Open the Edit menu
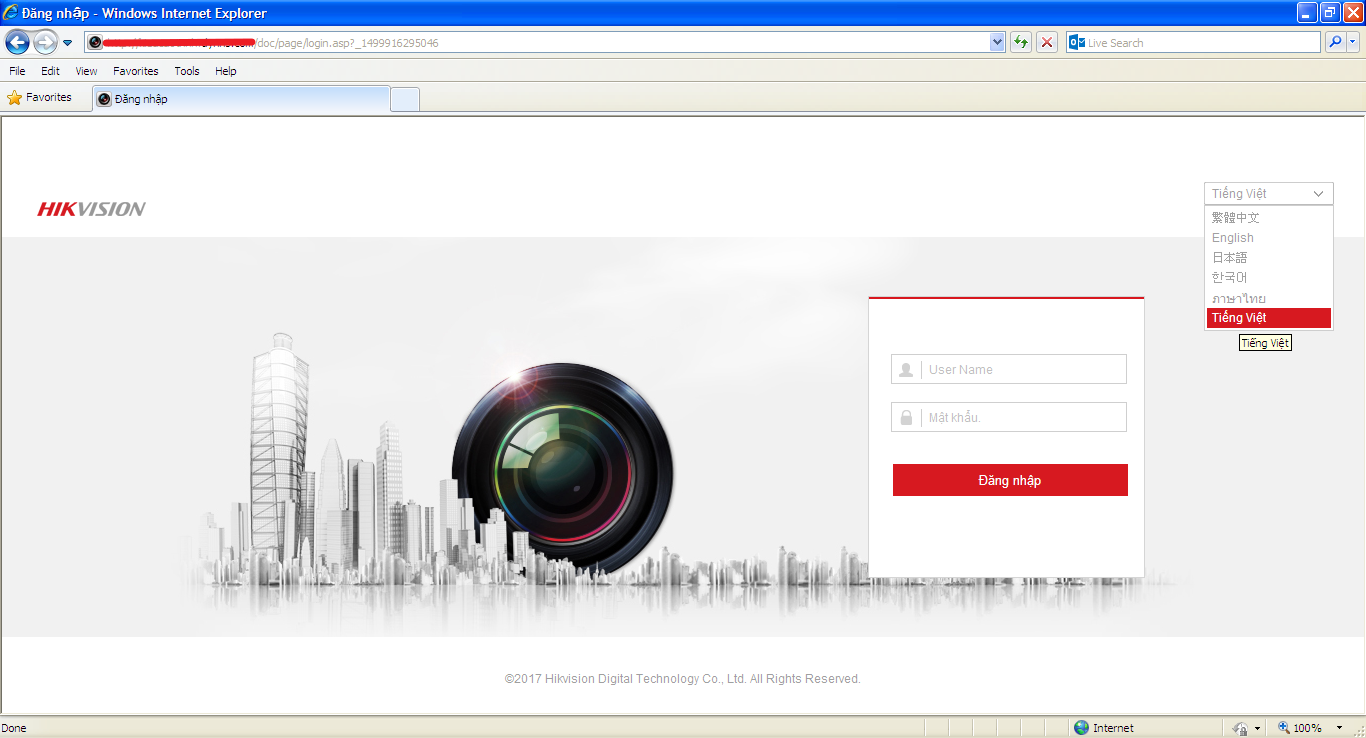 [x=50, y=71]
